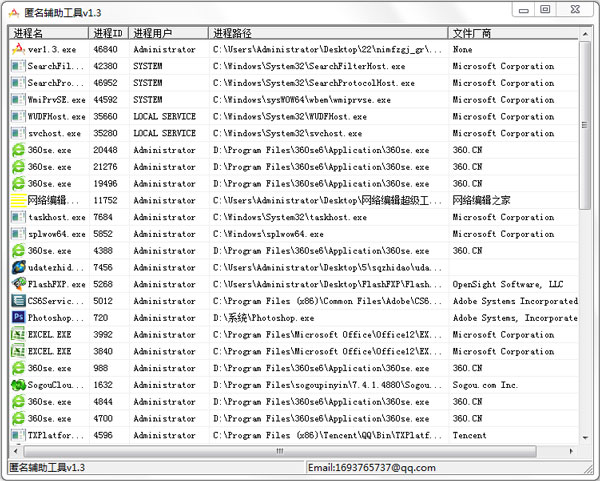Sort by the 进程名 column header

[x=49, y=33]
